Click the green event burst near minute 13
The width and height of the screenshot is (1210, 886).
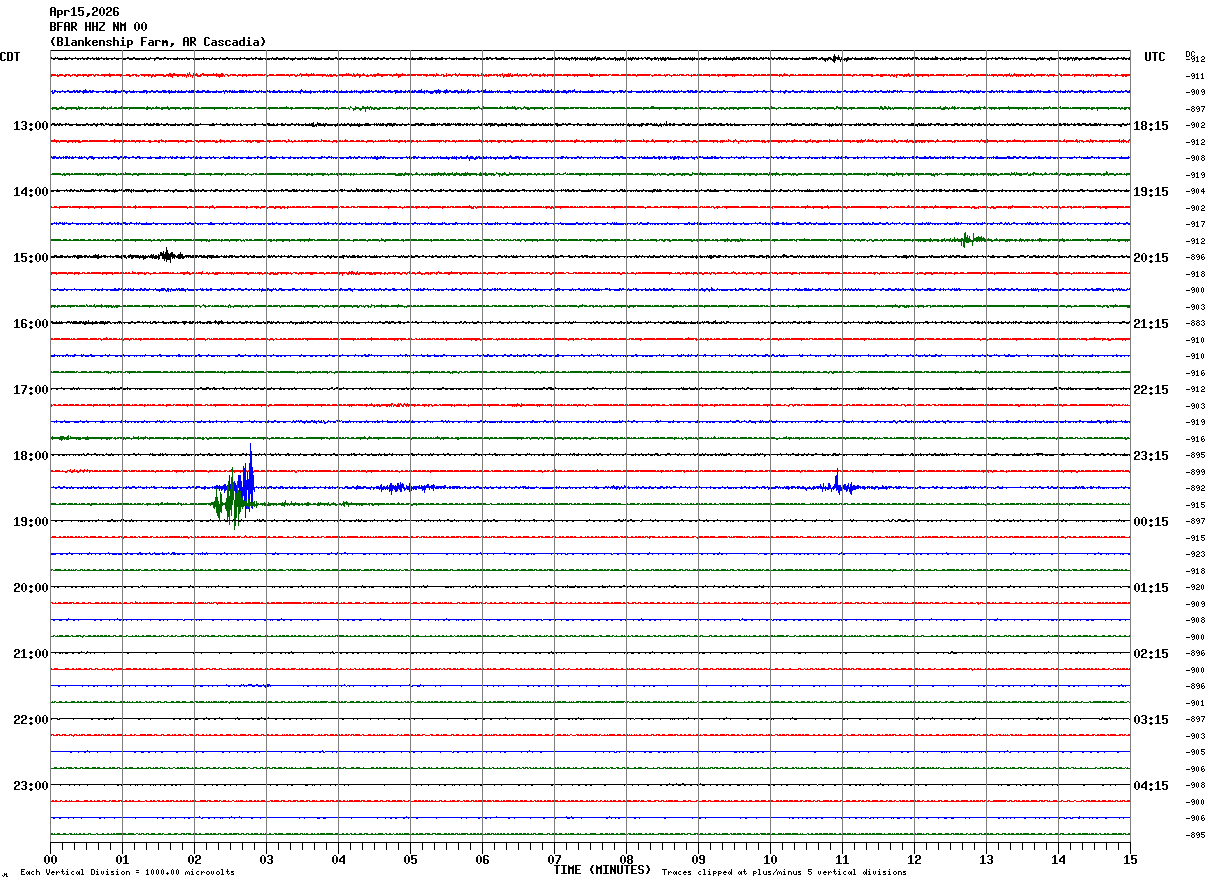click(x=968, y=239)
